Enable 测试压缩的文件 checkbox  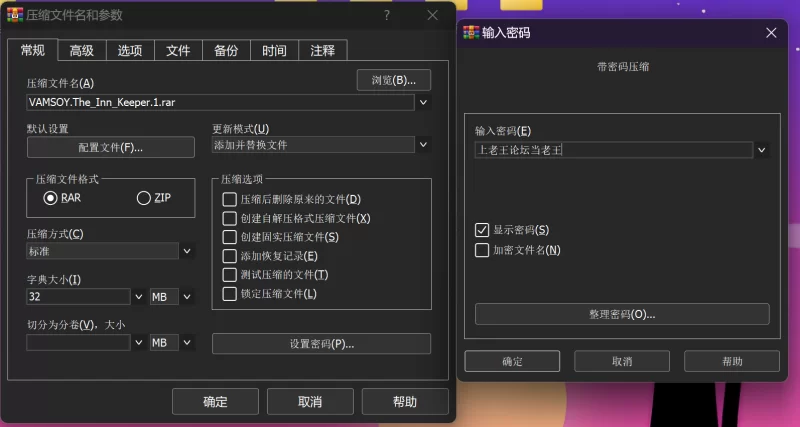tap(230, 275)
